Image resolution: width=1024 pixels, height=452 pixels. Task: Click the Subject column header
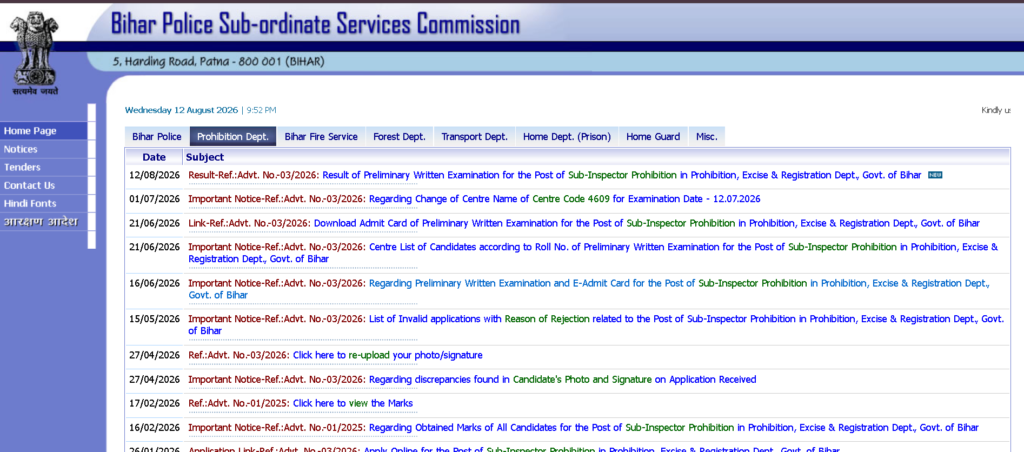pos(205,157)
